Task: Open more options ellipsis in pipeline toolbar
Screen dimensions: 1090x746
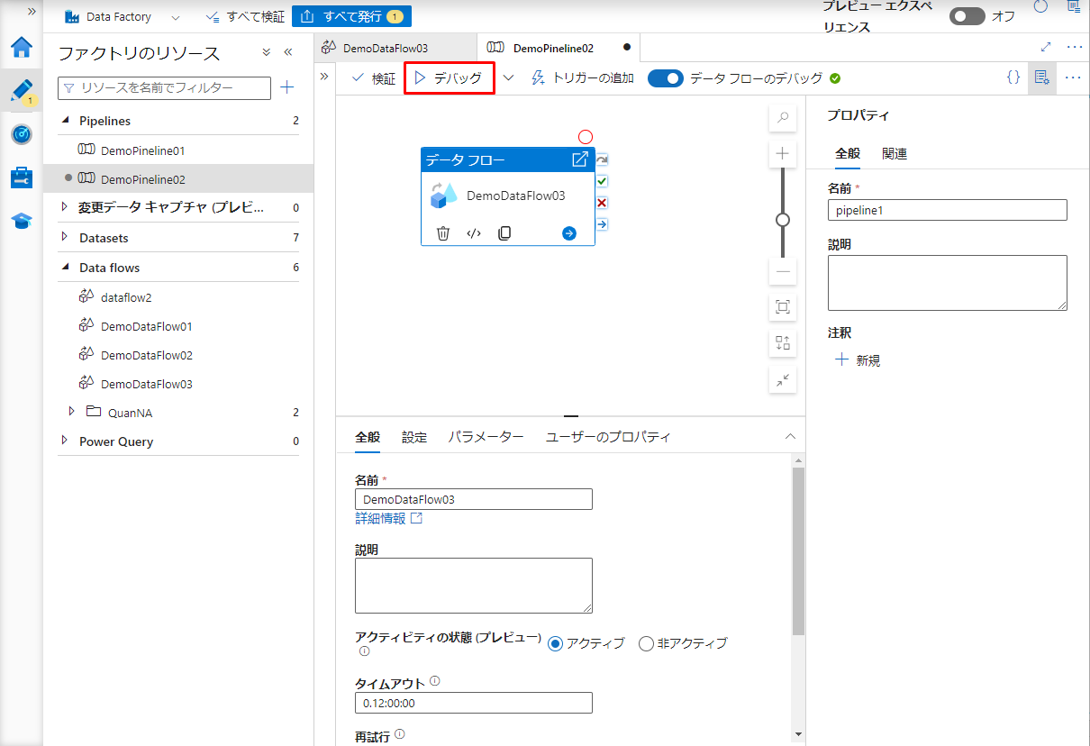Action: pos(1073,77)
